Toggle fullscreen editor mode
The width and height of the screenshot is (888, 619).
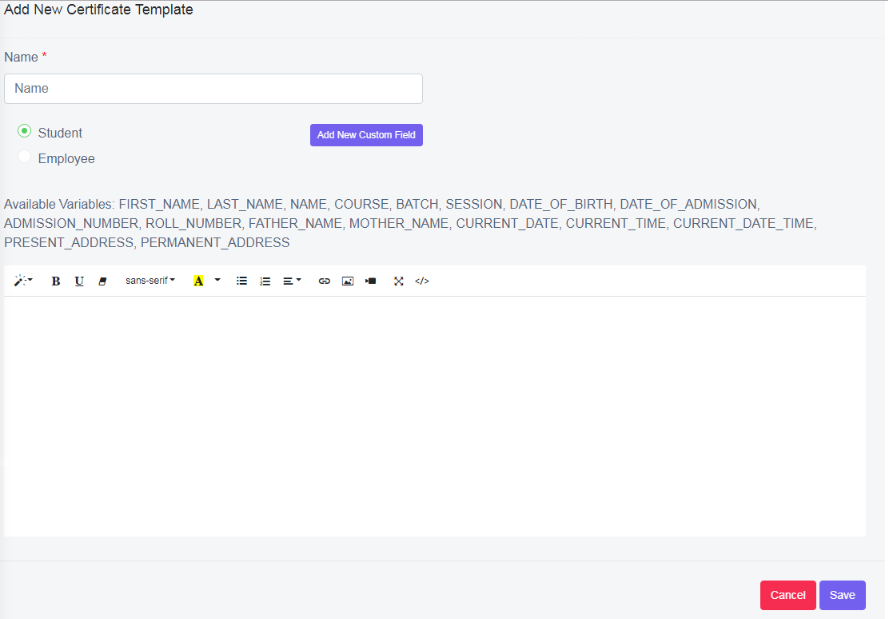[399, 281]
